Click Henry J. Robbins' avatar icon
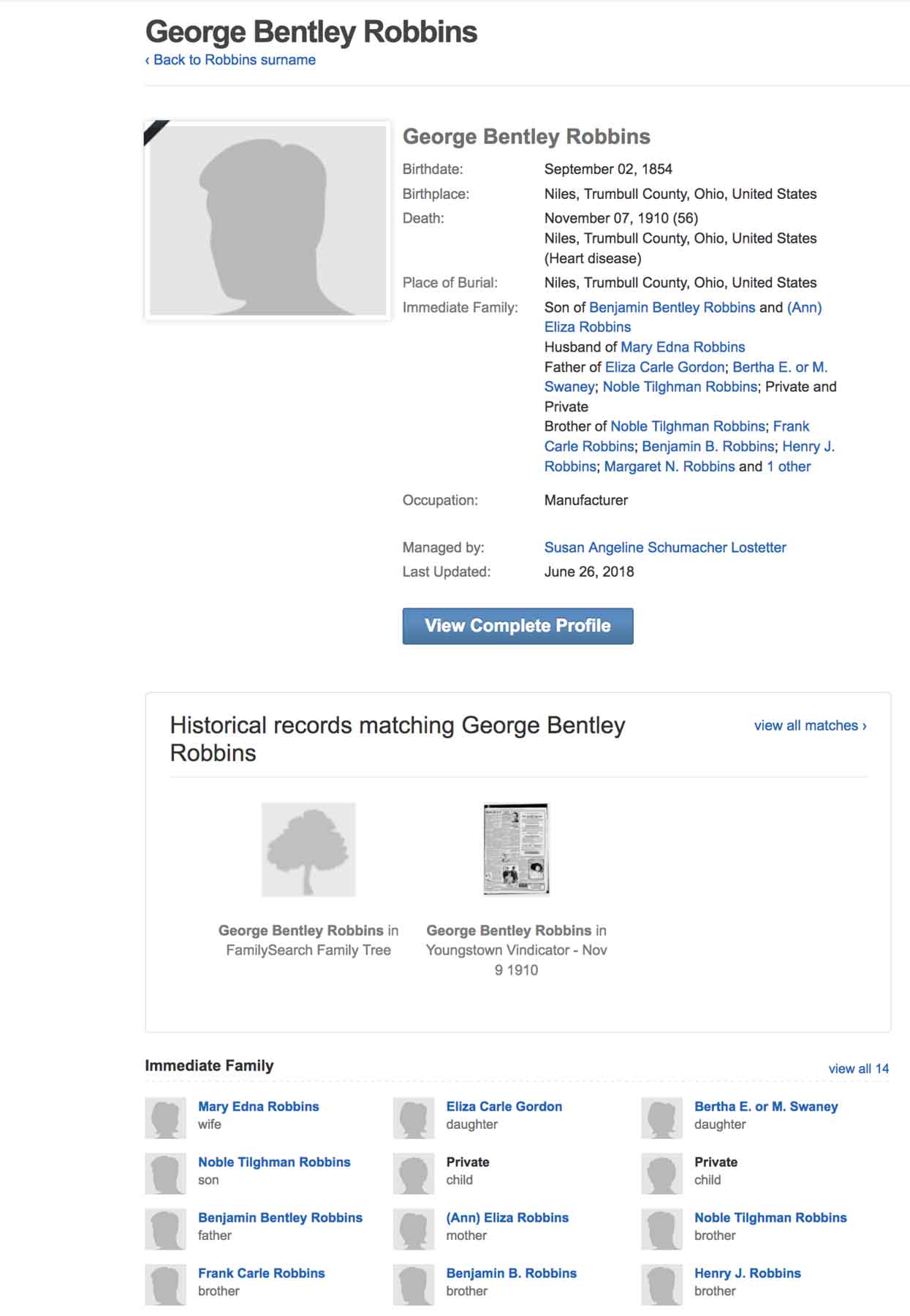Viewport: 910px width, 1316px height. click(662, 1285)
